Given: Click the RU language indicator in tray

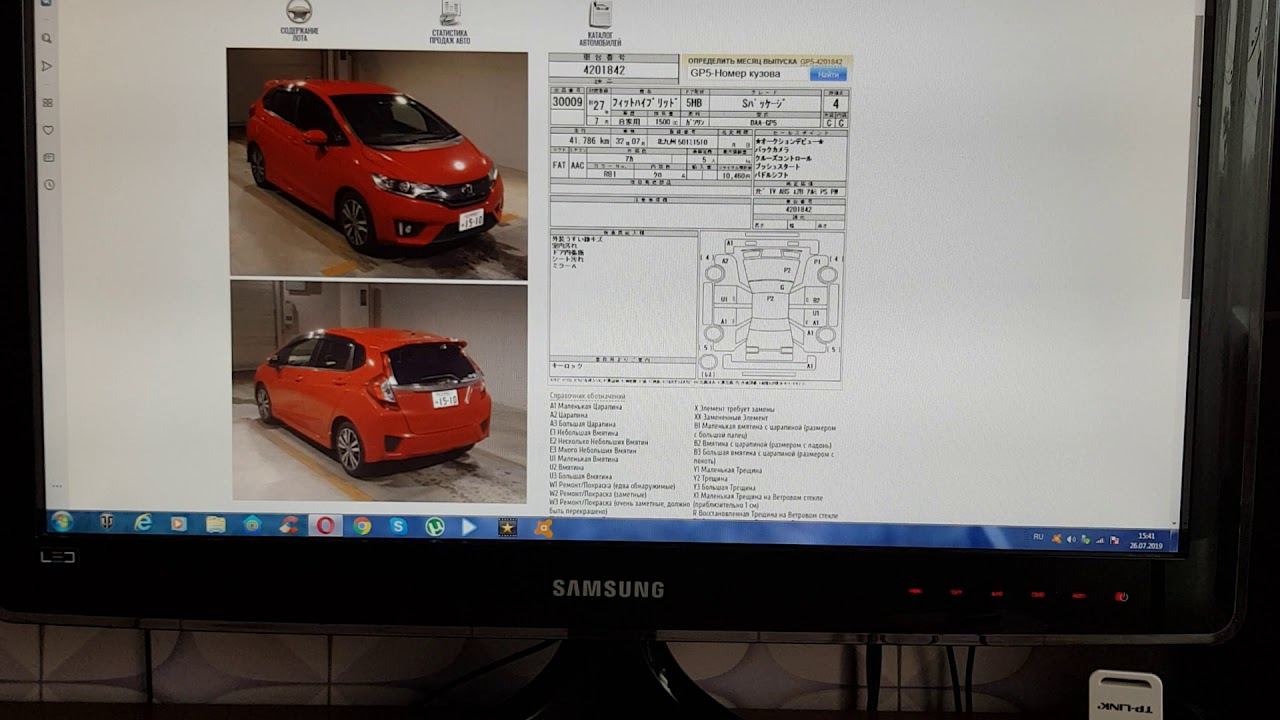Looking at the screenshot, I should pos(1038,537).
